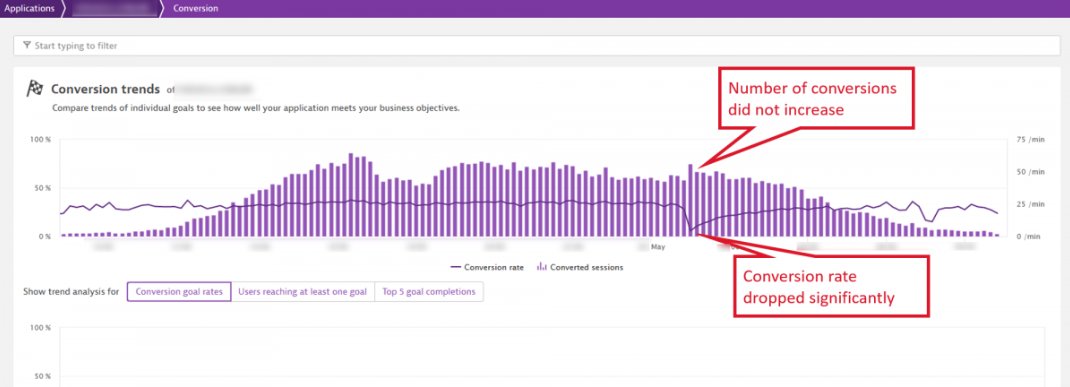Click the filter funnel icon
Viewport: 1070px width, 387px height.
[x=27, y=46]
